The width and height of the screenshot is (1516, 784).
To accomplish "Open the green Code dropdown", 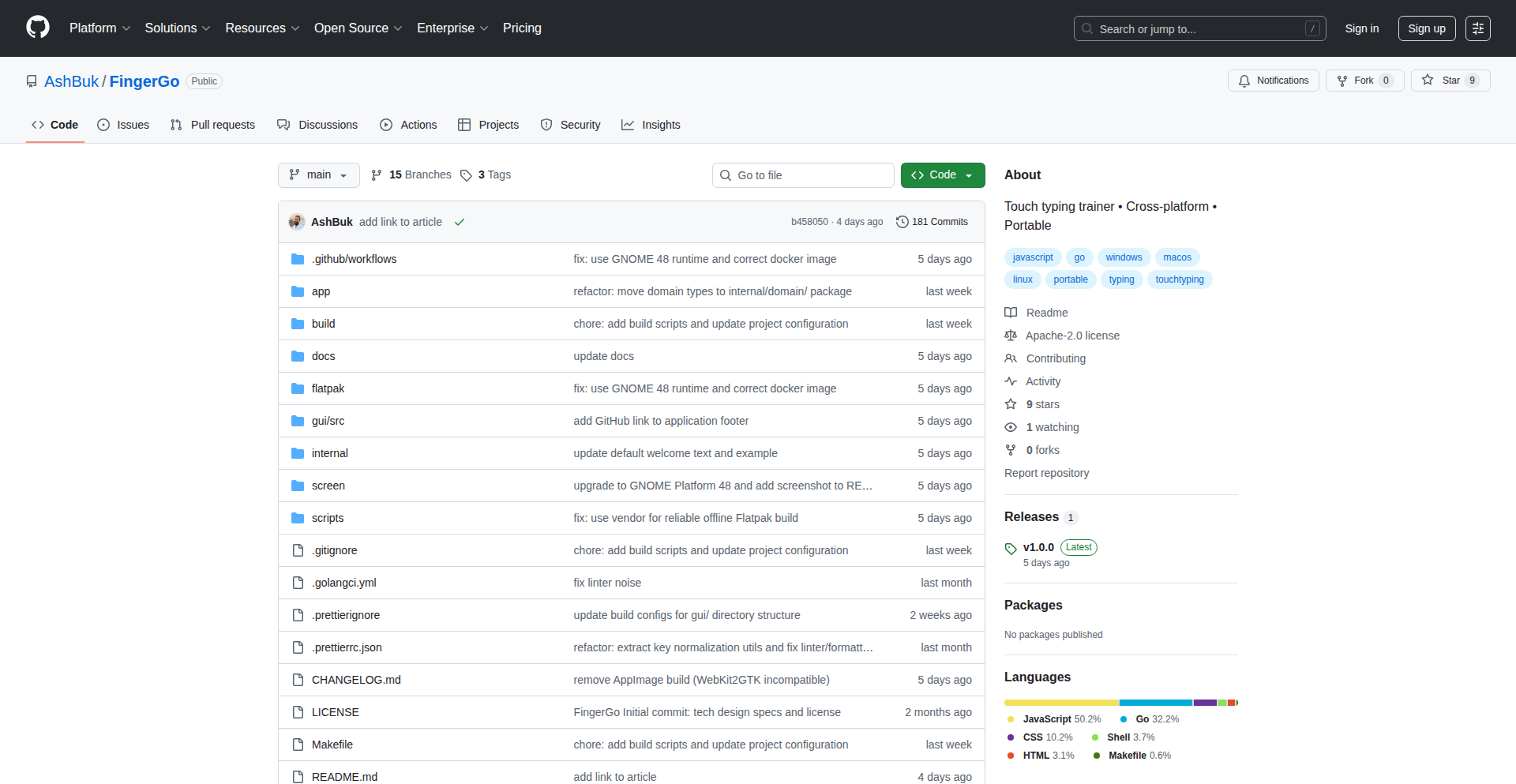I will pos(942,175).
